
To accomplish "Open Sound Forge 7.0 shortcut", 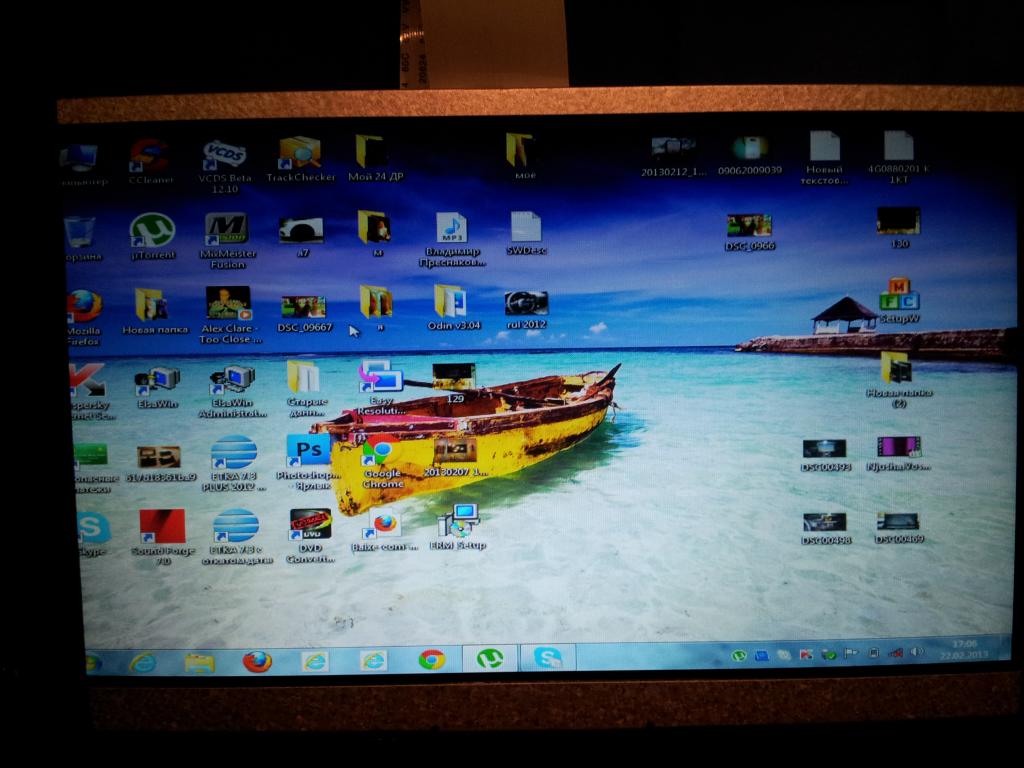I will coord(161,525).
